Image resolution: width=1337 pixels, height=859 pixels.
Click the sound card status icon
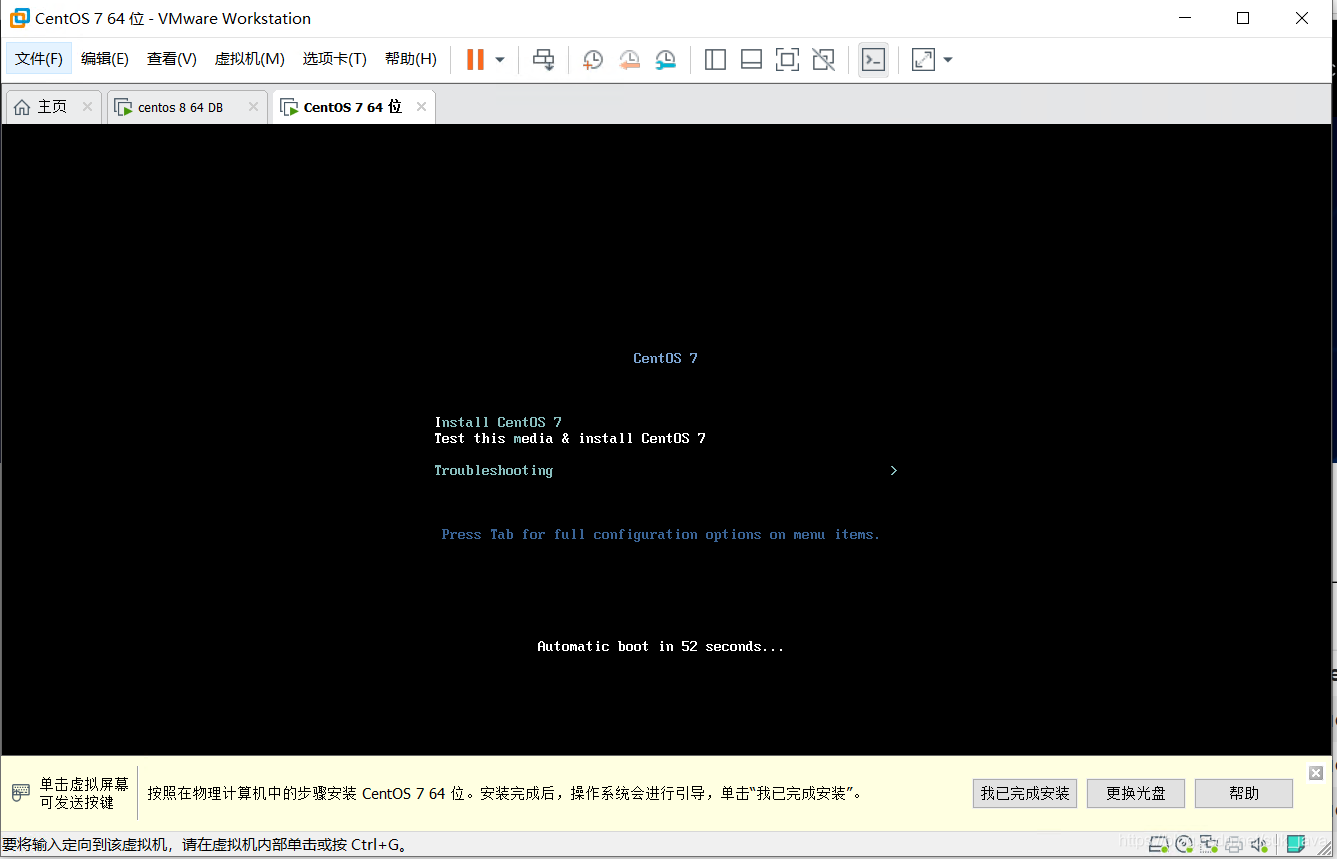pyautogui.click(x=1259, y=844)
